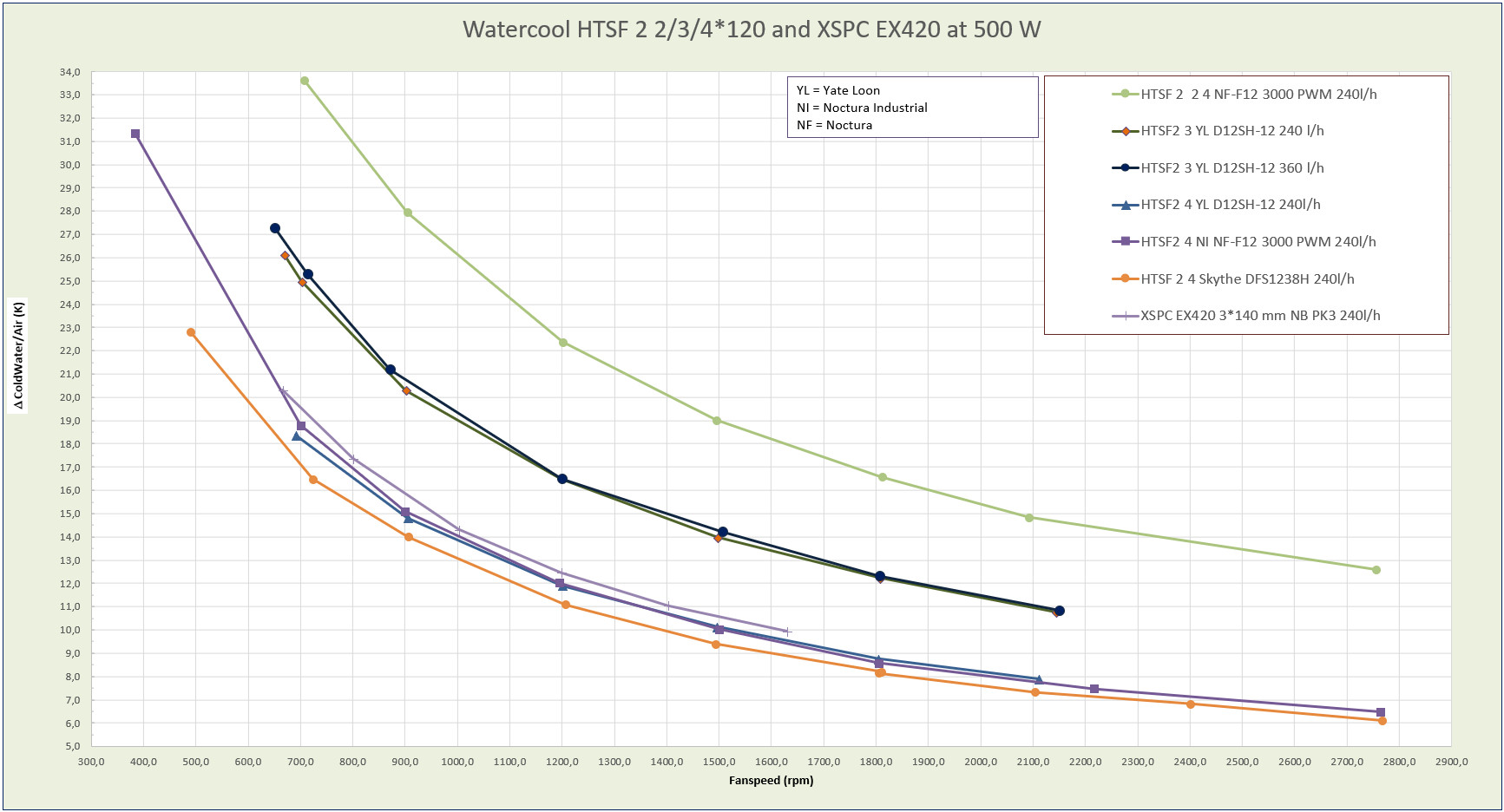Click the dark navy legend marker for 360 l/h series
This screenshot has height=812, width=1504.
pyautogui.click(x=1125, y=167)
